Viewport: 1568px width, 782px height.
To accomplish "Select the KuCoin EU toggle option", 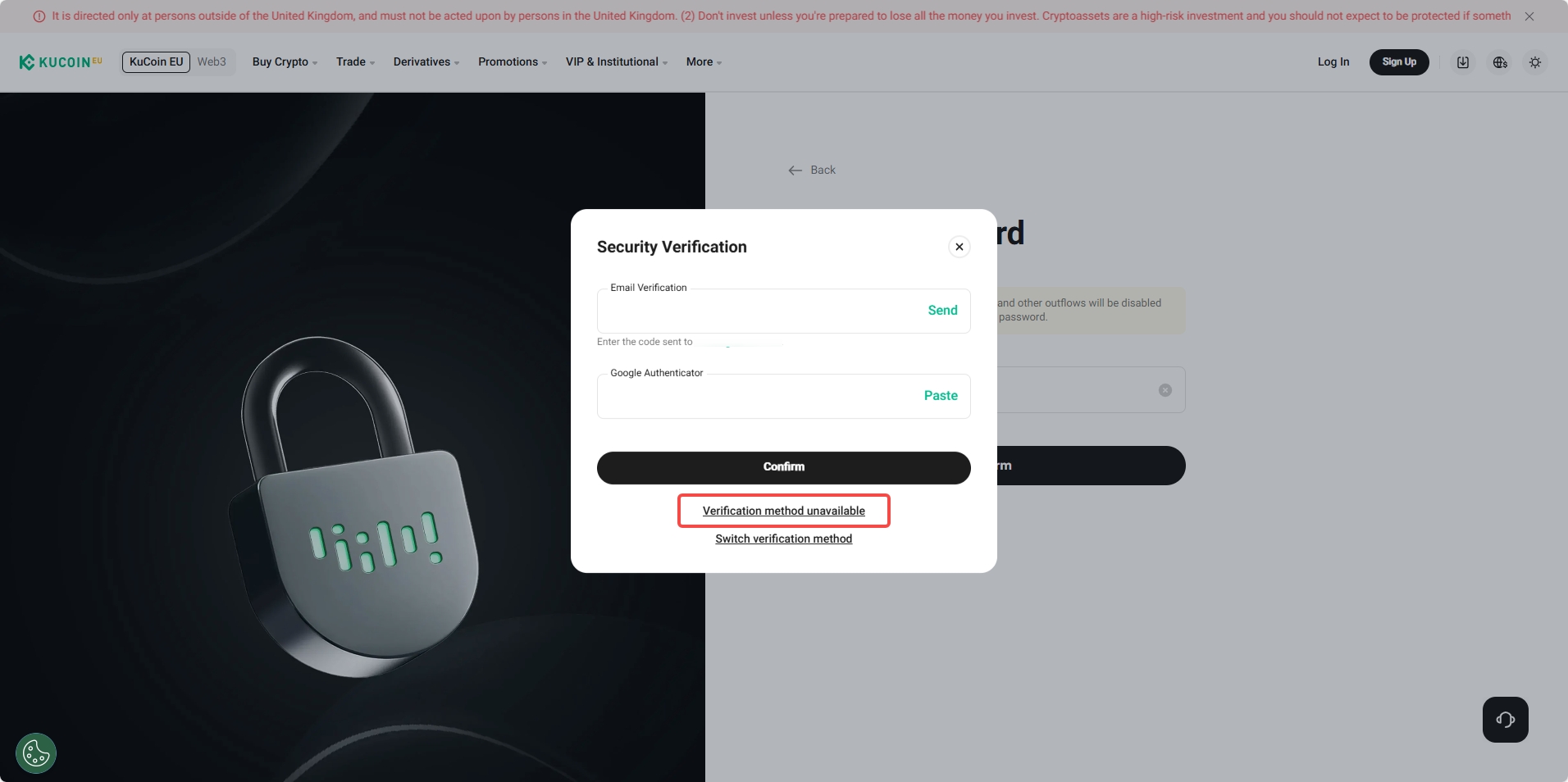I will pos(156,62).
